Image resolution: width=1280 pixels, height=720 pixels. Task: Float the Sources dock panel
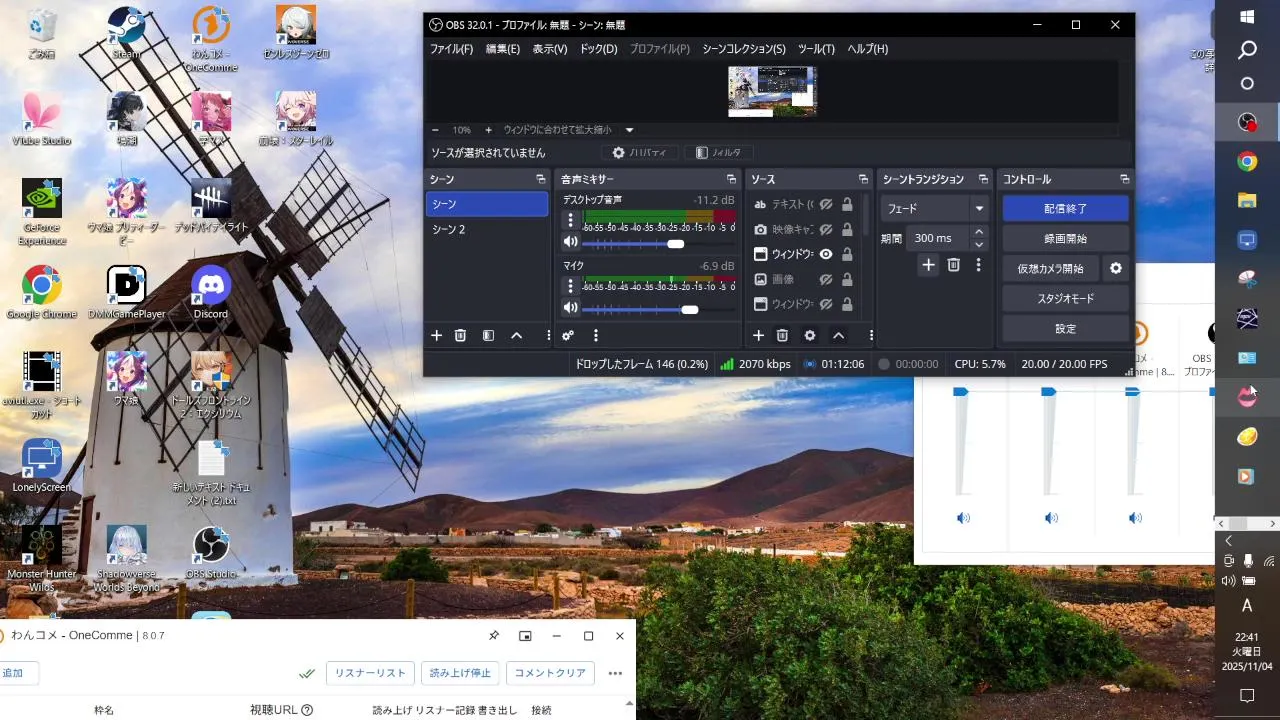[x=863, y=179]
